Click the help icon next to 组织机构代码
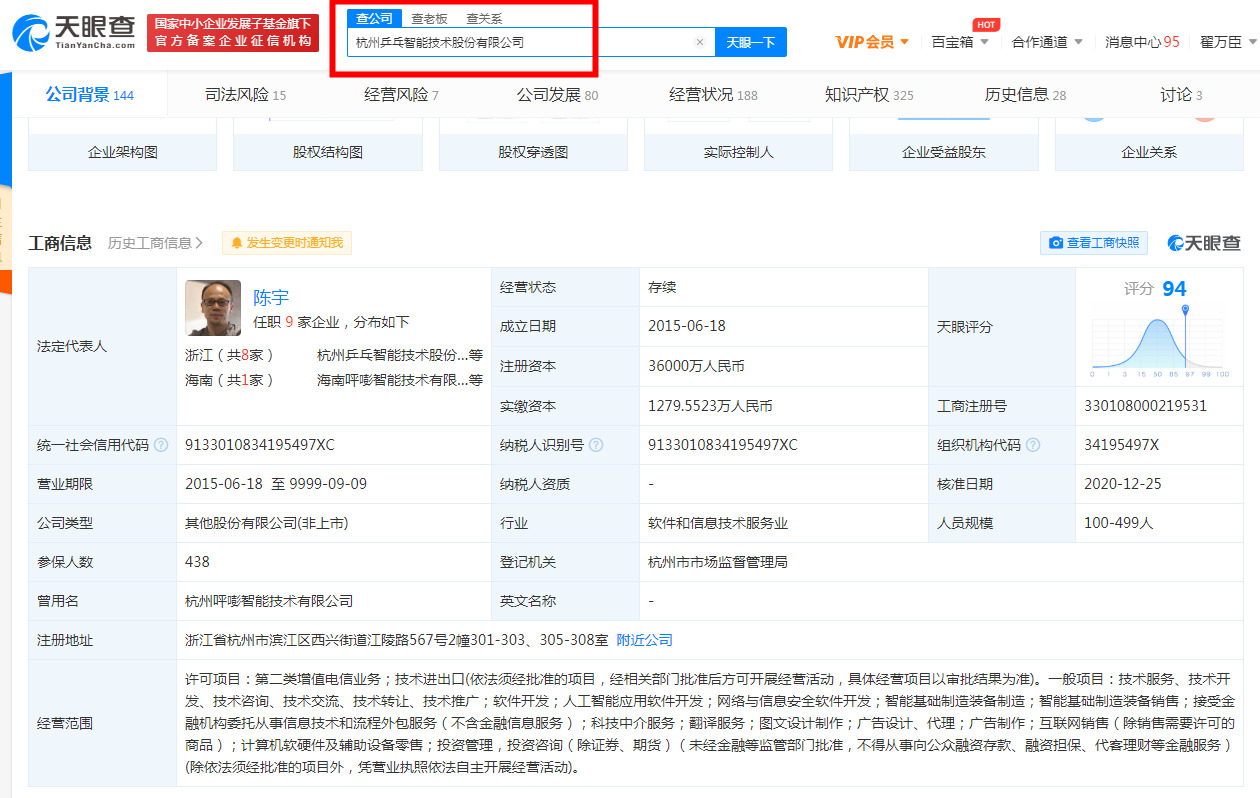This screenshot has height=798, width=1260. pos(1033,445)
